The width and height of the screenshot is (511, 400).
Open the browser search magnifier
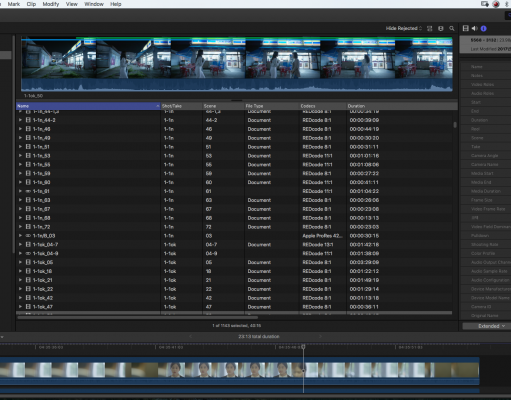tap(452, 29)
